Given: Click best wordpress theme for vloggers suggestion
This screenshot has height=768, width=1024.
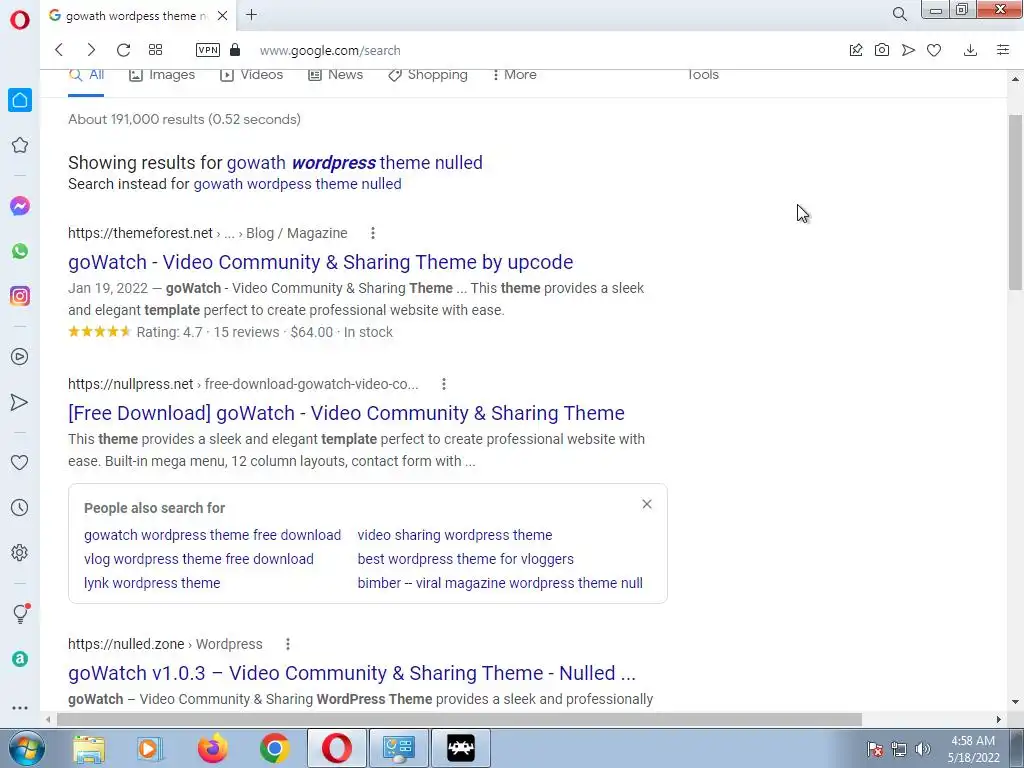Looking at the screenshot, I should (466, 559).
